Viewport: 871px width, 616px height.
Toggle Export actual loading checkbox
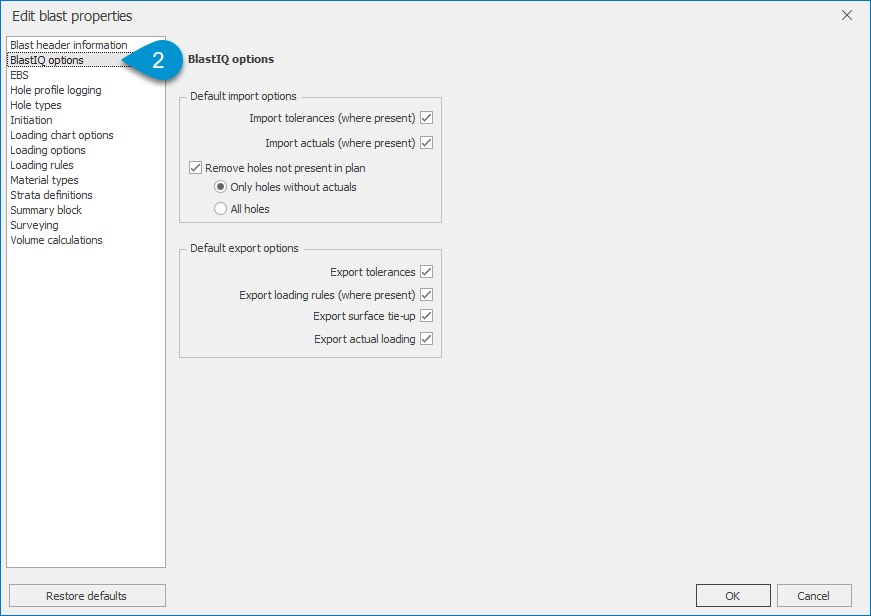pos(426,339)
